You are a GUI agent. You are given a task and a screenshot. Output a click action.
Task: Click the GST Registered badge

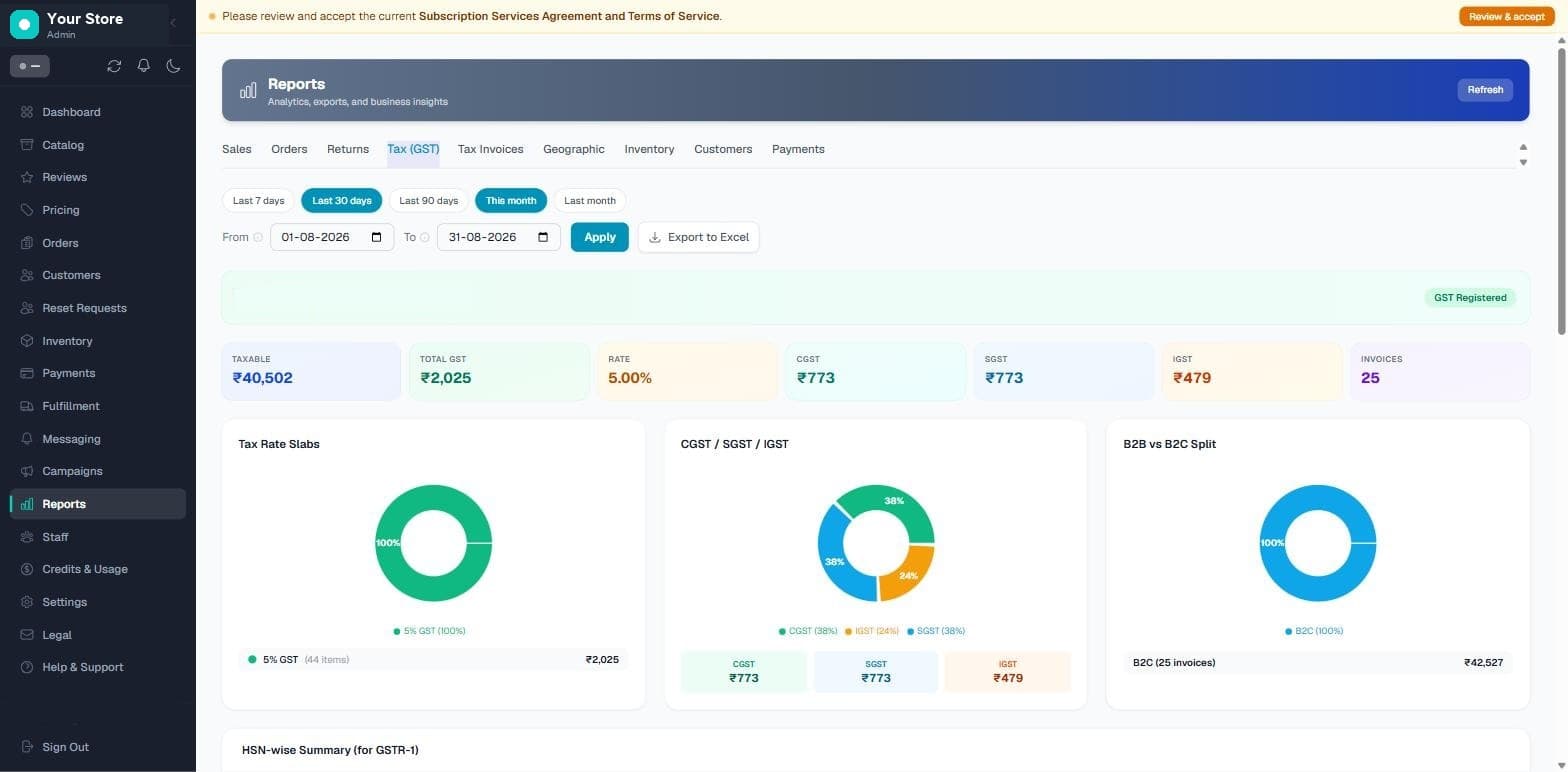pyautogui.click(x=1470, y=298)
